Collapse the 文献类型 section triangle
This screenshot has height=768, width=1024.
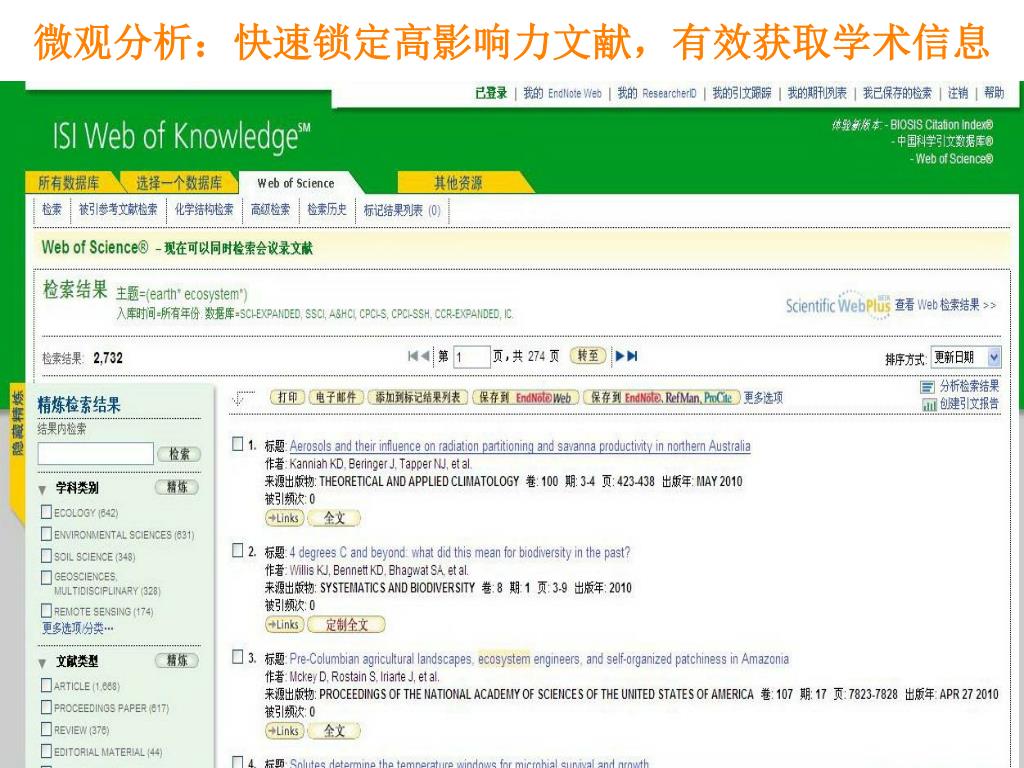42,663
